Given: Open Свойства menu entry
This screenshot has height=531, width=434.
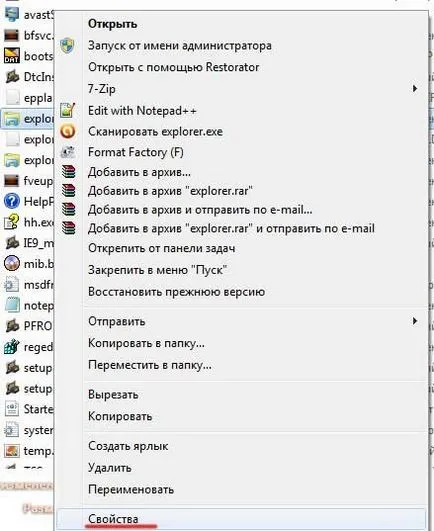Looking at the screenshot, I should [113, 518].
